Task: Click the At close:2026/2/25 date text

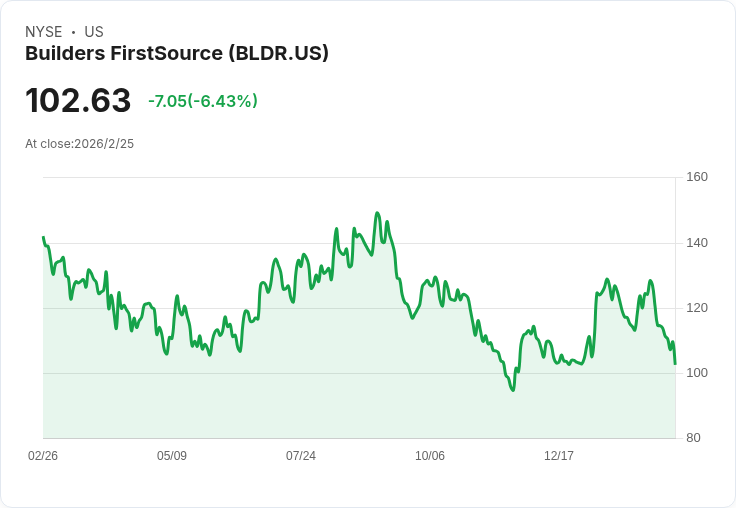Action: 79,144
